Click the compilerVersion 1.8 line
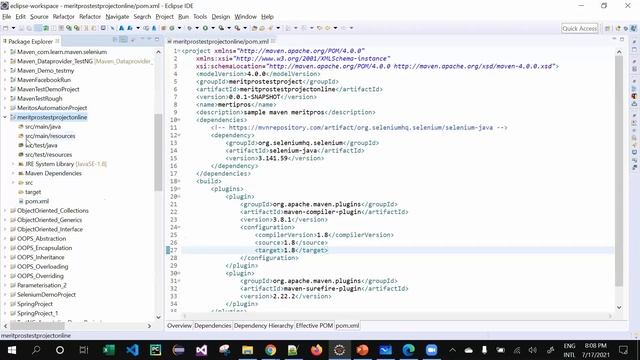The width and height of the screenshot is (640, 360). (324, 235)
